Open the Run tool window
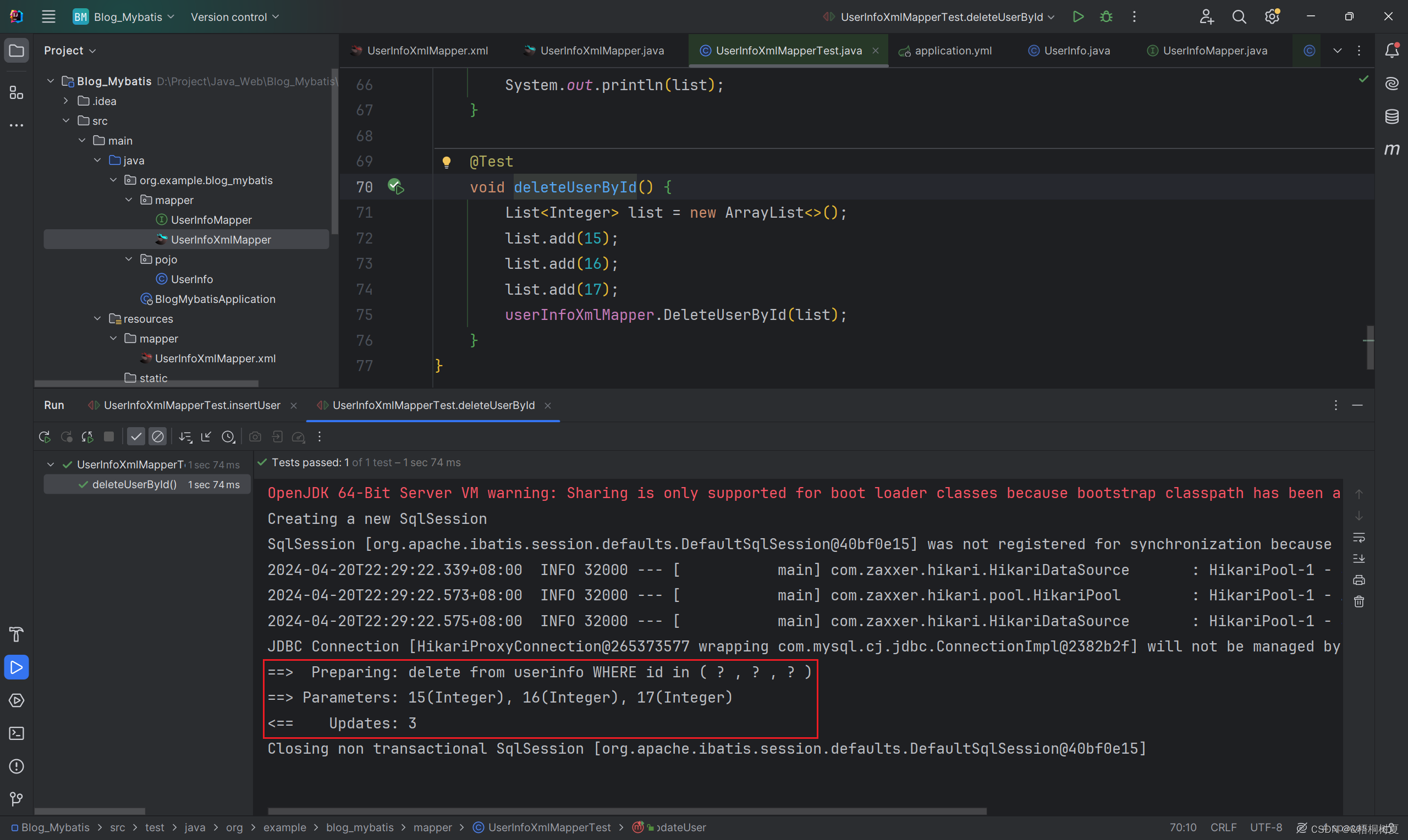 [x=16, y=667]
